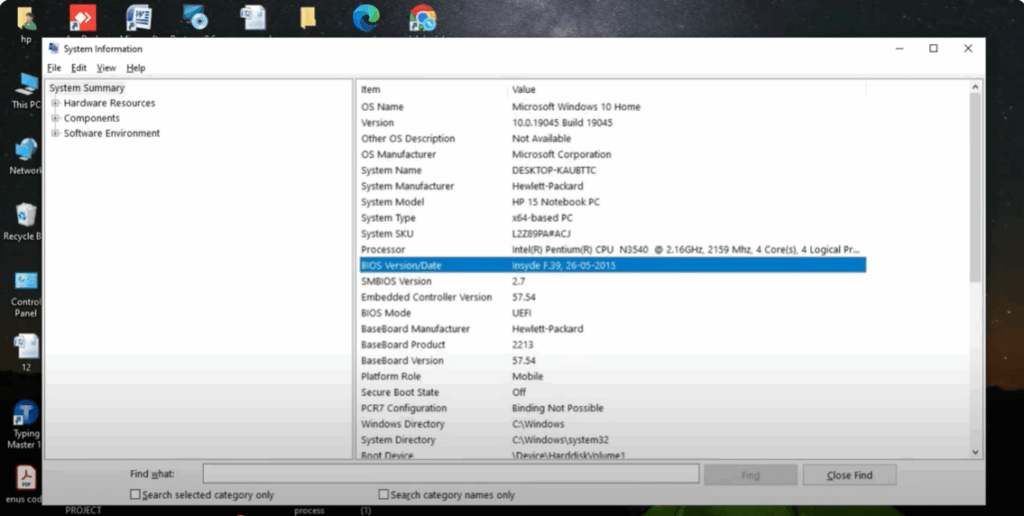The image size is (1024, 516).
Task: Open the View menu
Action: point(106,68)
